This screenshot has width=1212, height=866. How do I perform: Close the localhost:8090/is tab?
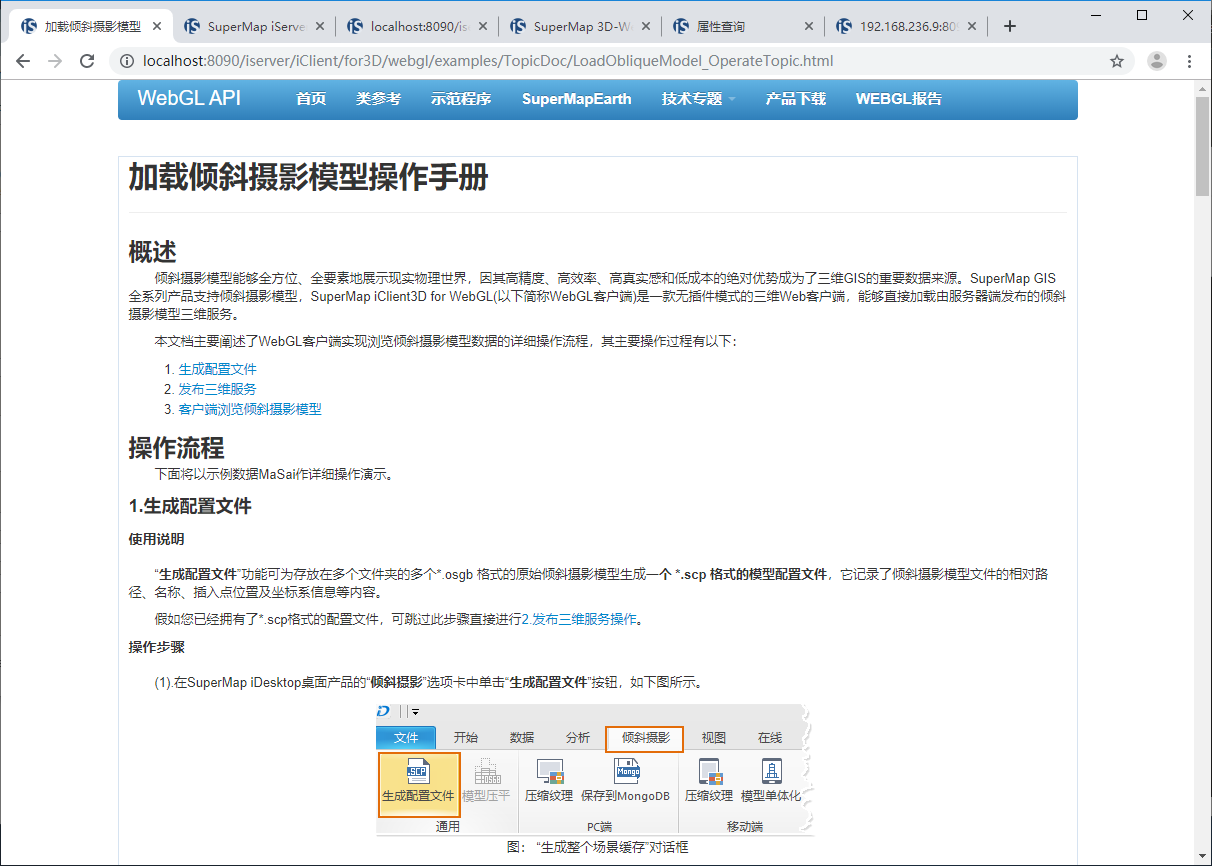pos(482,27)
